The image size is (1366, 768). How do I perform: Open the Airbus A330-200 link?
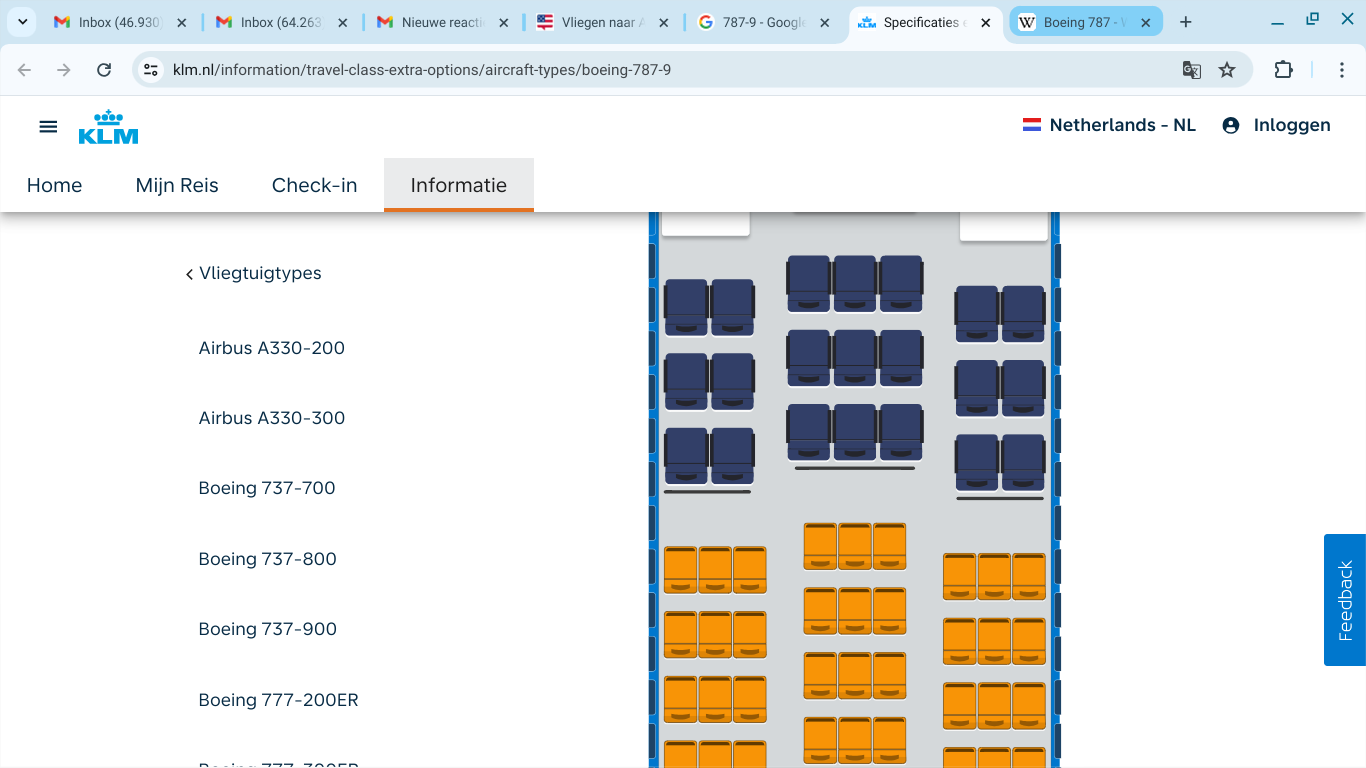[271, 348]
